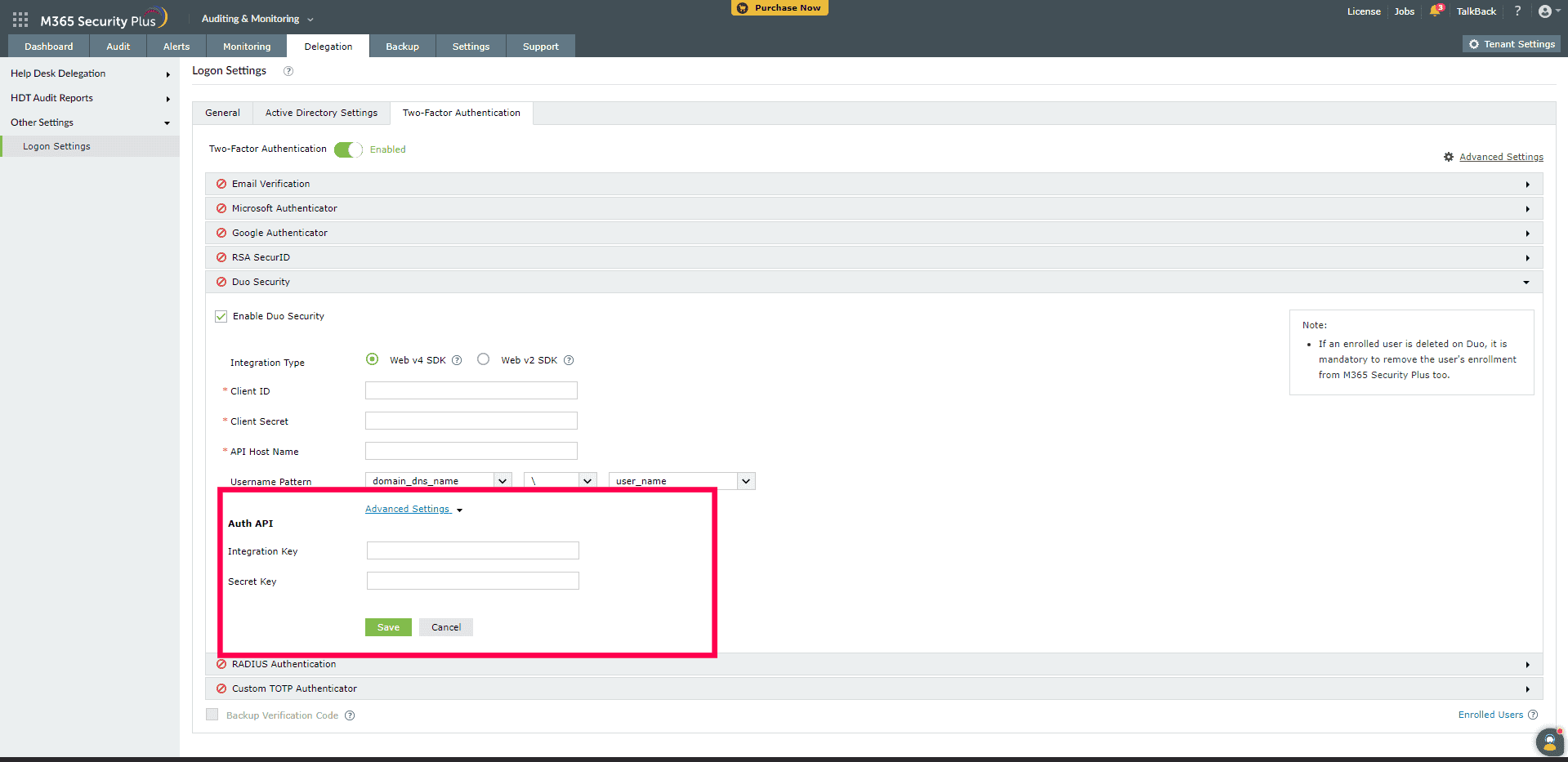Click the Web v4 SDK help icon
Viewport: 1568px width, 762px height.
(x=457, y=360)
